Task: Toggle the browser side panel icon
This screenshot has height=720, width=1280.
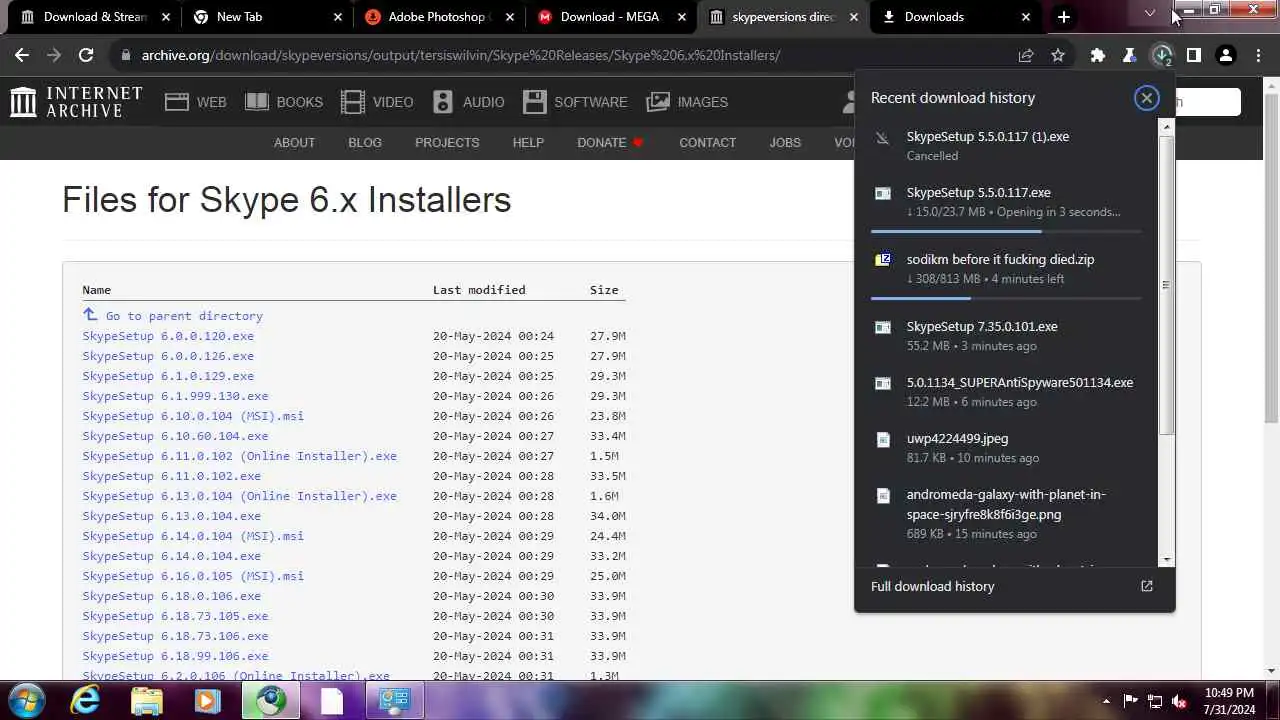Action: [x=1194, y=56]
